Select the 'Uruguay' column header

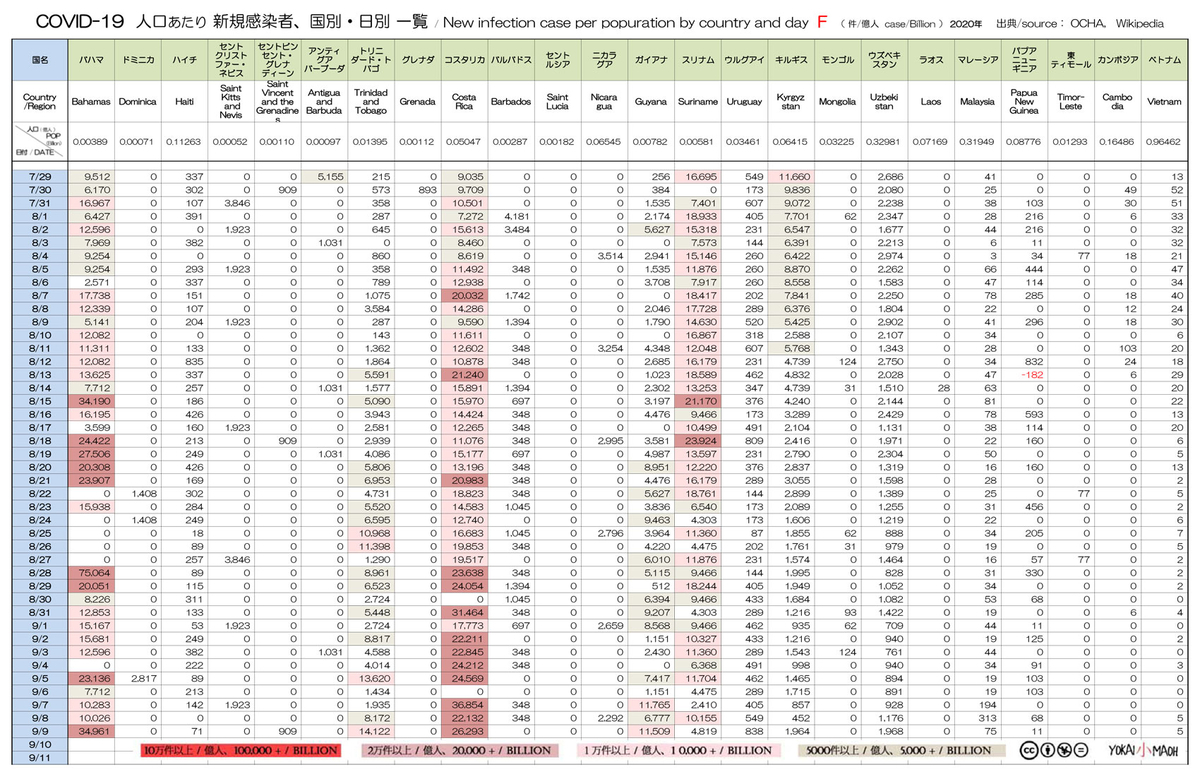point(744,101)
